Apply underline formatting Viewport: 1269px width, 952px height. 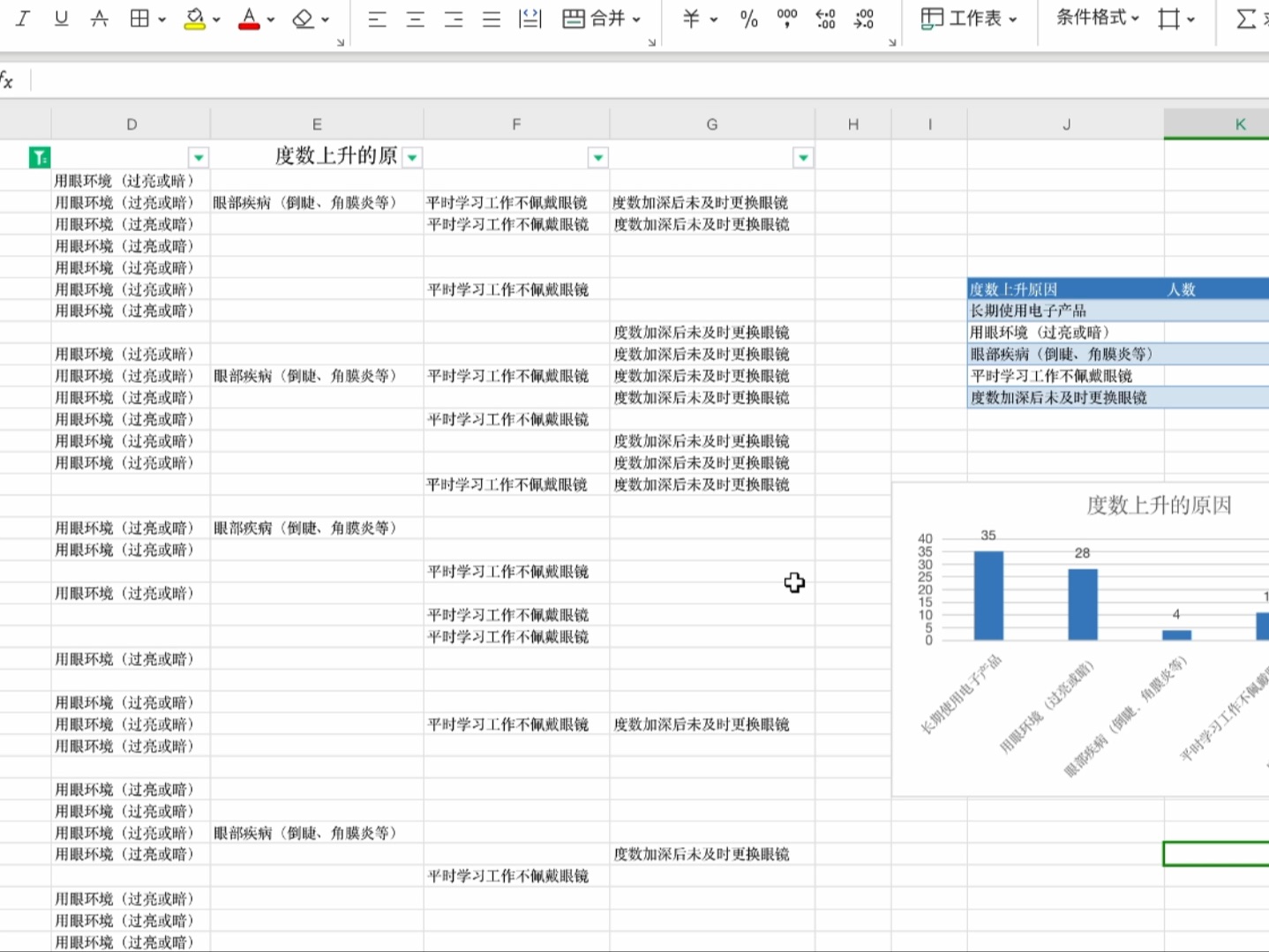pos(60,18)
